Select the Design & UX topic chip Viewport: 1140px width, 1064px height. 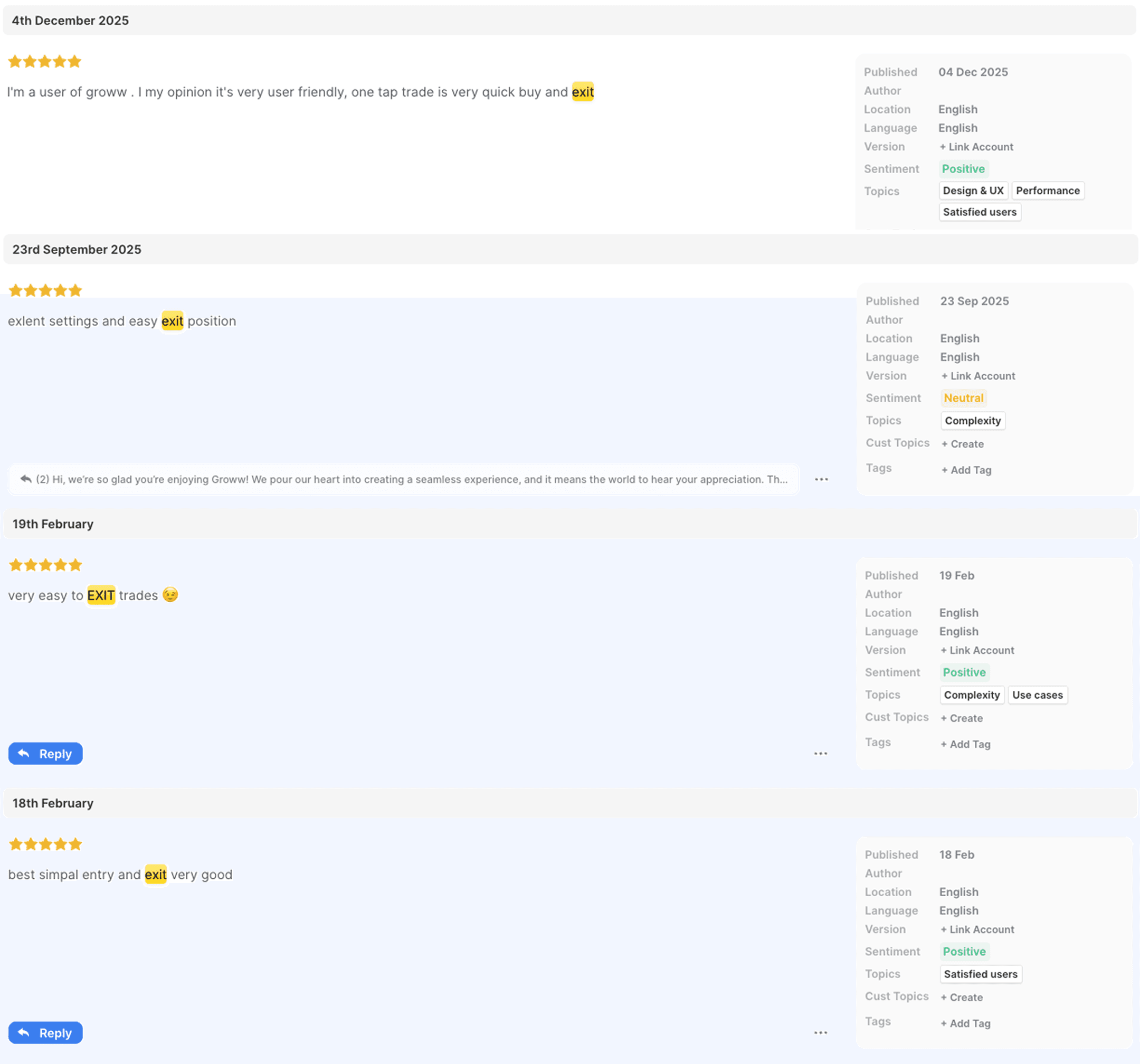click(973, 191)
